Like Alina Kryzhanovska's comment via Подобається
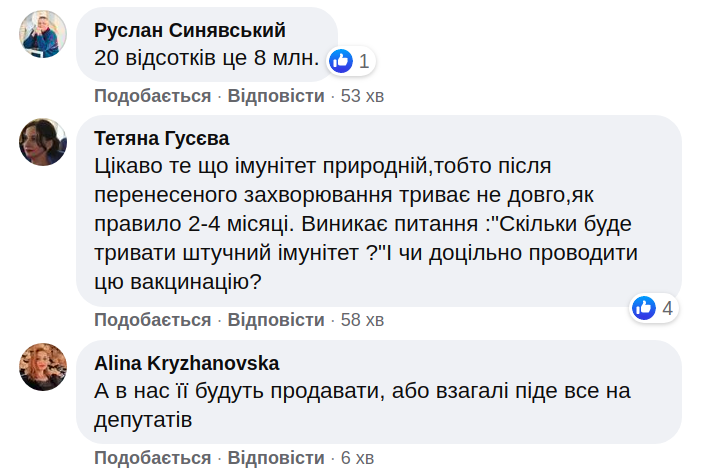This screenshot has width=706, height=474. click(x=152, y=458)
